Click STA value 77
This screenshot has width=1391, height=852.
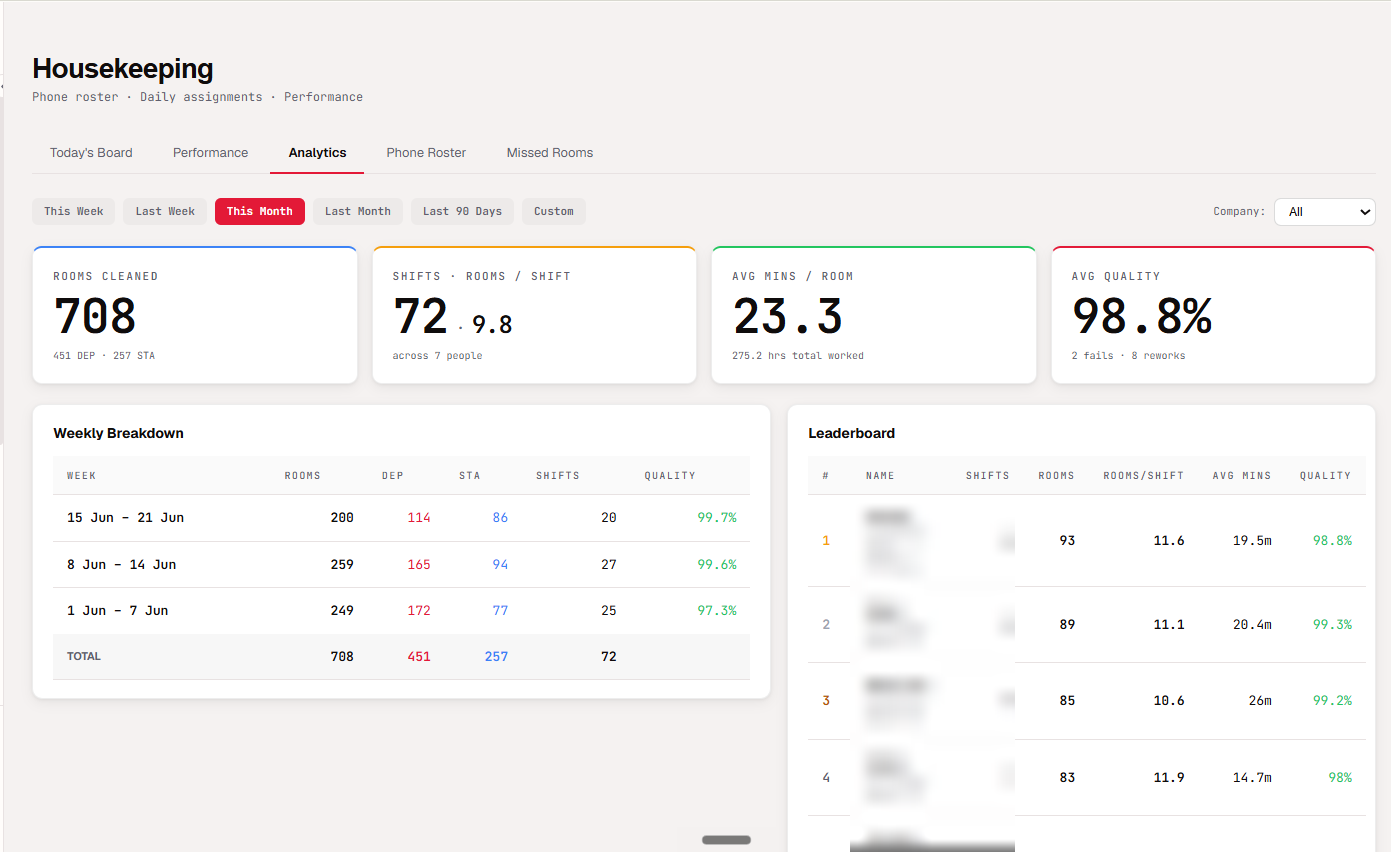click(500, 610)
